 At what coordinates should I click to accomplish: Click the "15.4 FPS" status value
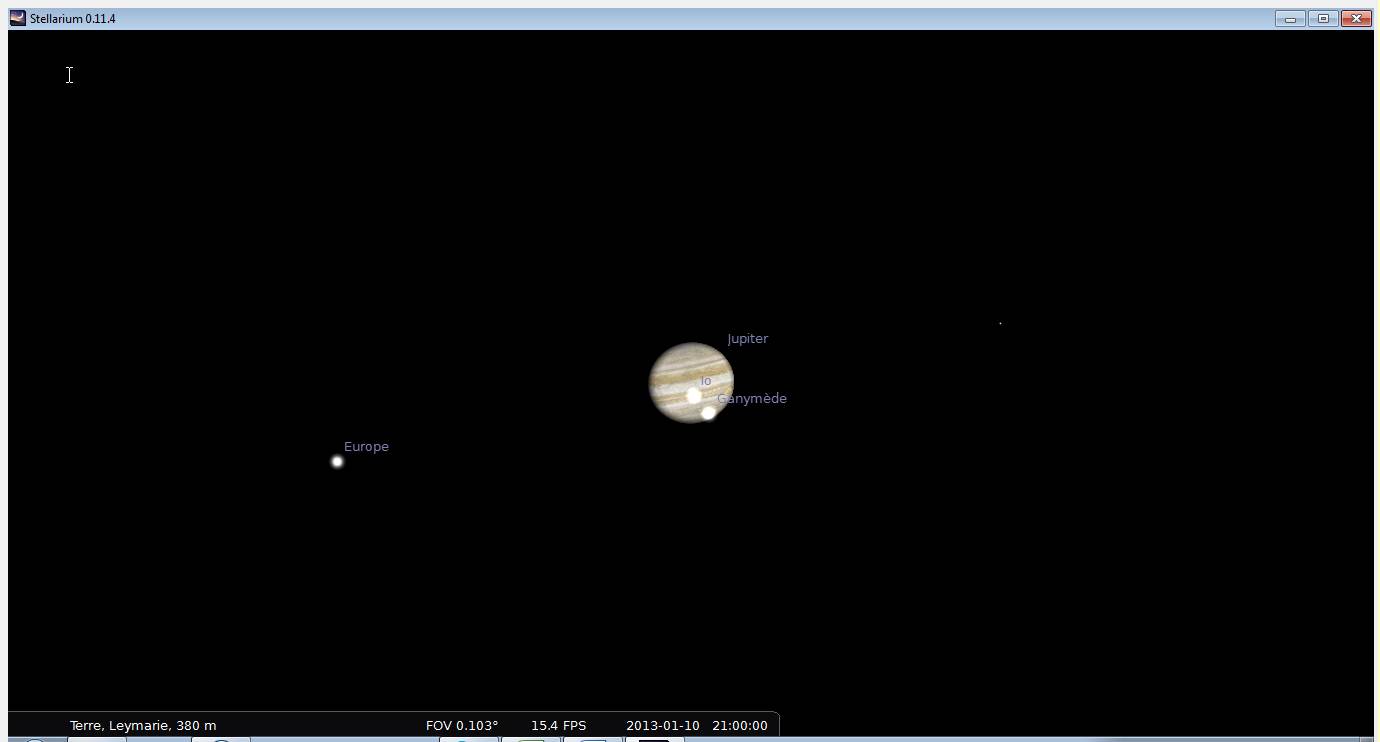tap(559, 726)
